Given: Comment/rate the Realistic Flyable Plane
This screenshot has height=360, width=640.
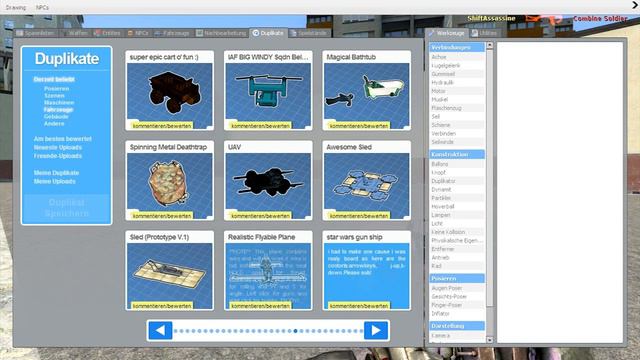Looking at the screenshot, I should pyautogui.click(x=260, y=306).
